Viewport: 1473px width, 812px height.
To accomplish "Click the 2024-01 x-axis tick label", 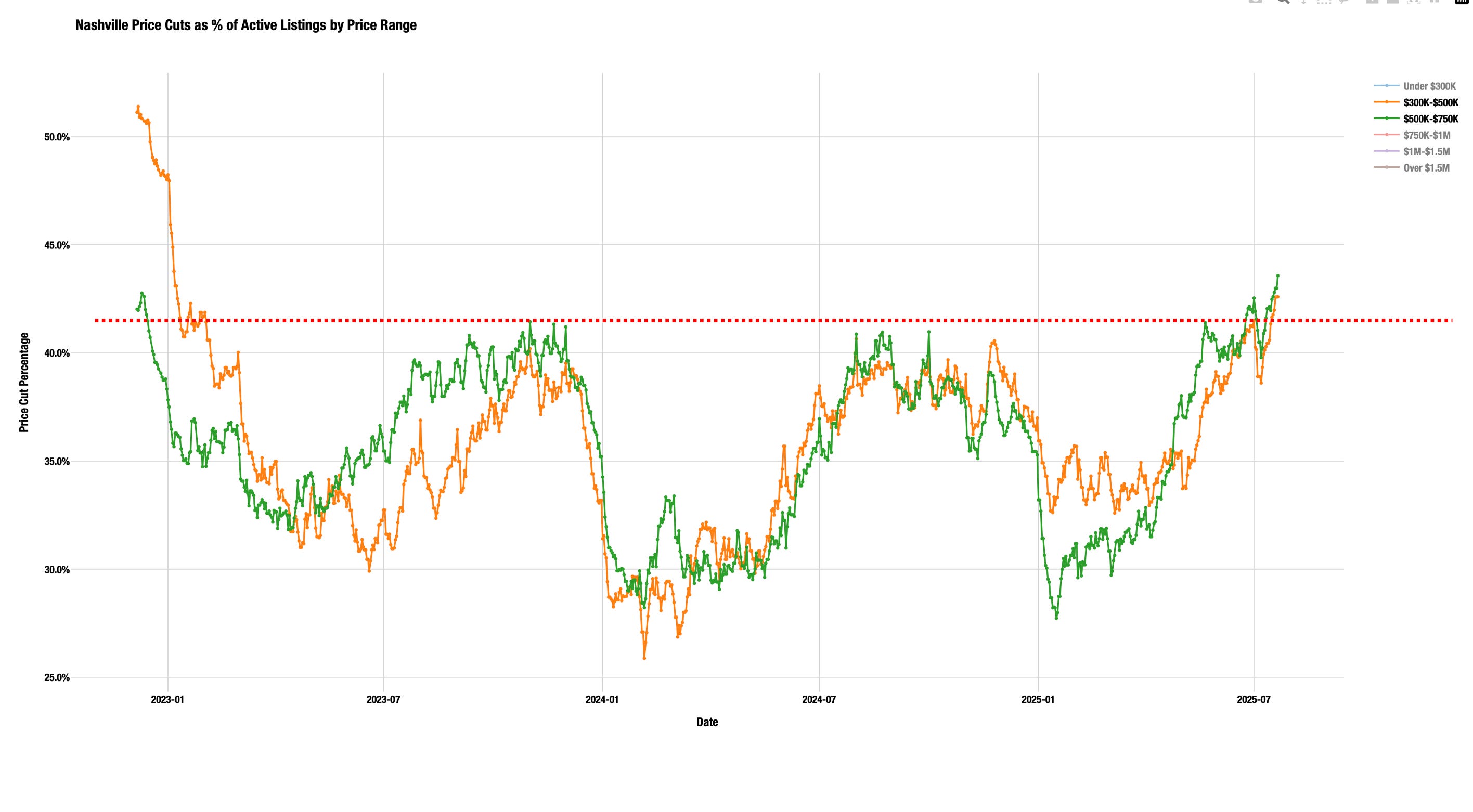I will click(602, 699).
